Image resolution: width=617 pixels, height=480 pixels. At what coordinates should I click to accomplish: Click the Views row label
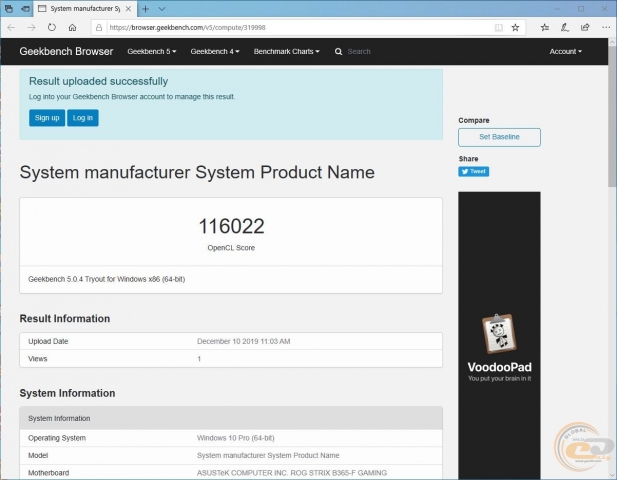click(38, 359)
